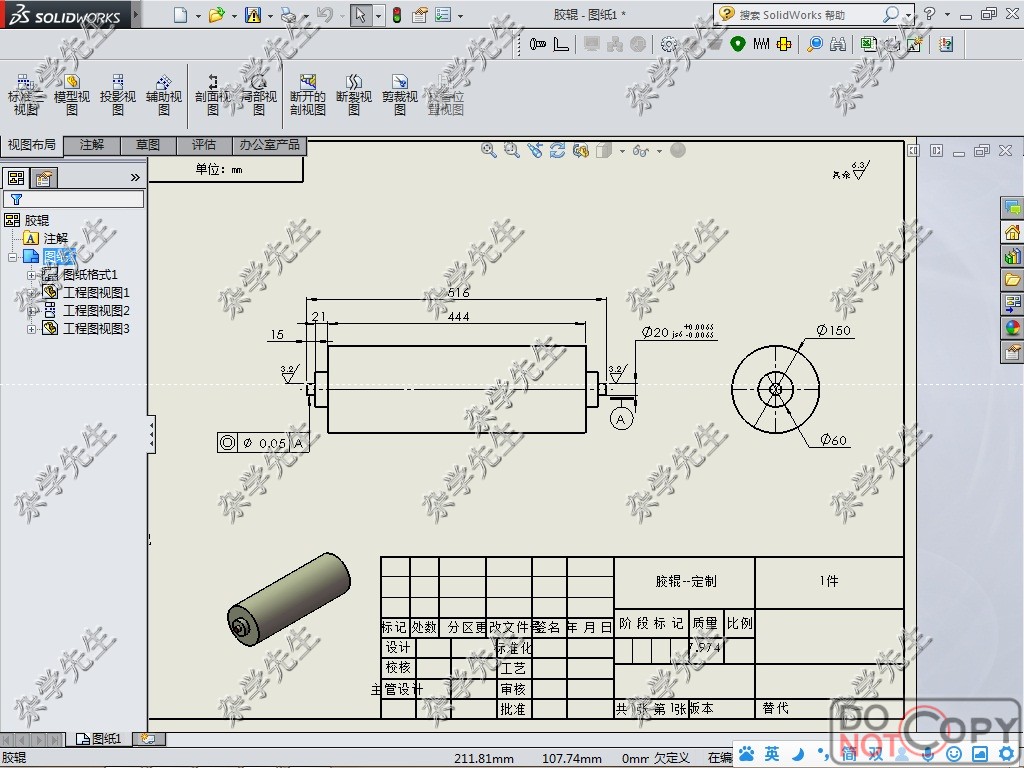
Task: Click the Excel design table icon
Action: pos(868,44)
